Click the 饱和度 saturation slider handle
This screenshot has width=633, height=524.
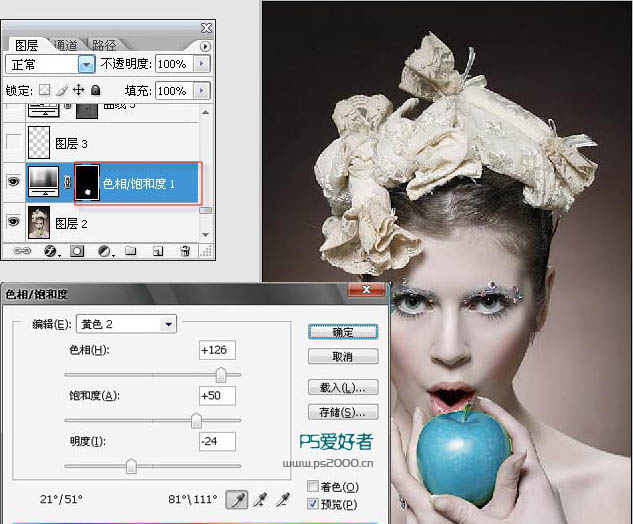[197, 421]
